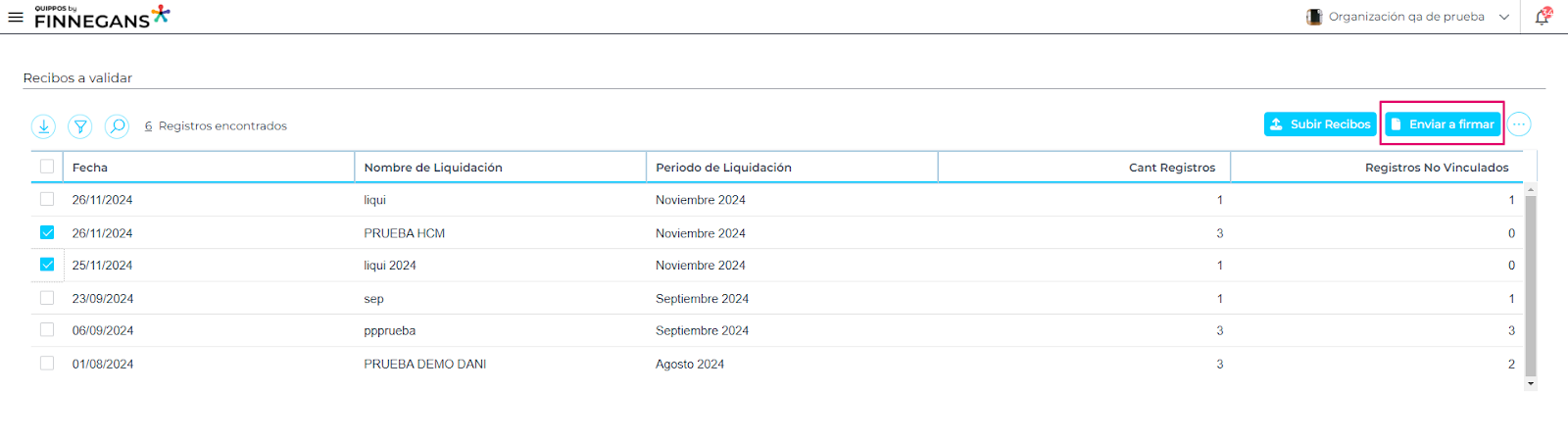The height and width of the screenshot is (441, 1568).
Task: Open the notifications bell
Action: click(1542, 17)
